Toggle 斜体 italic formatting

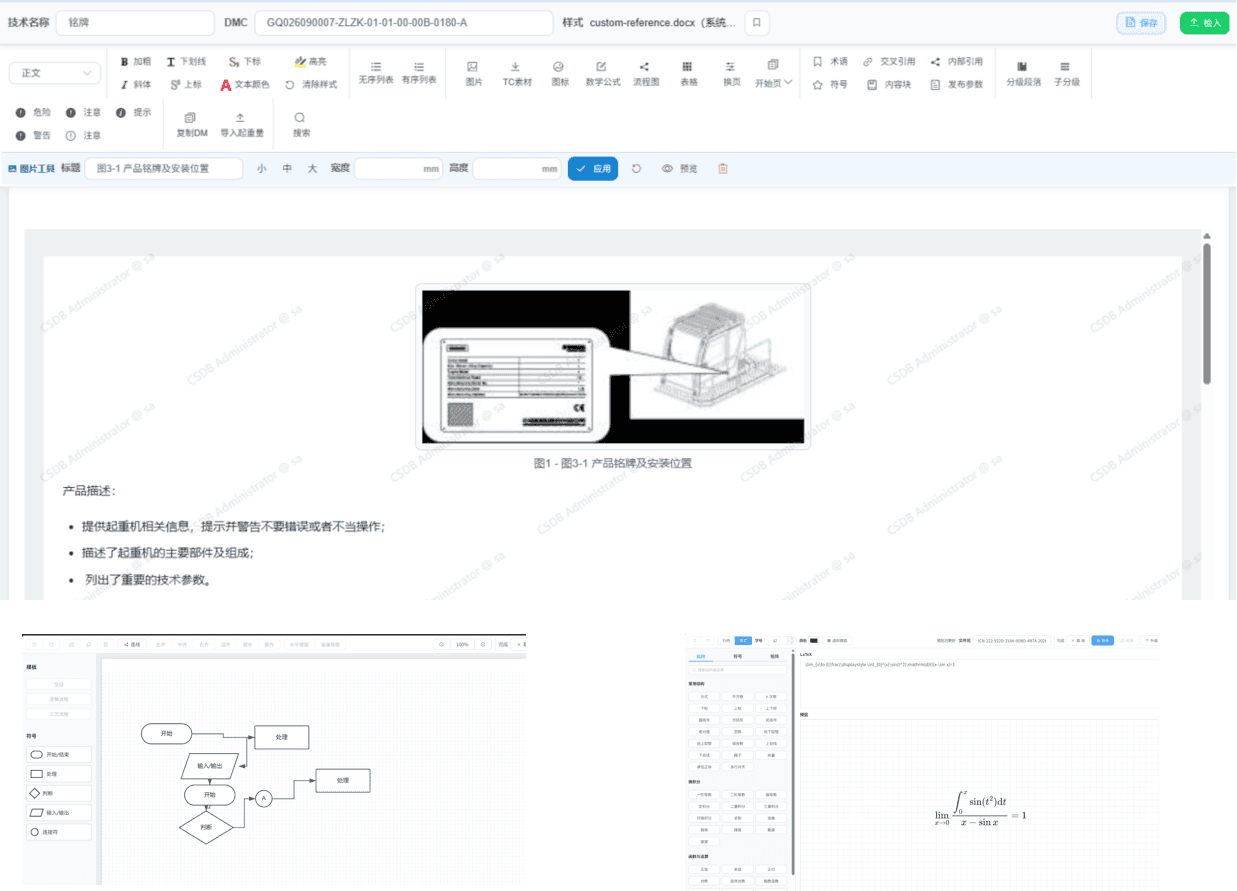[136, 85]
